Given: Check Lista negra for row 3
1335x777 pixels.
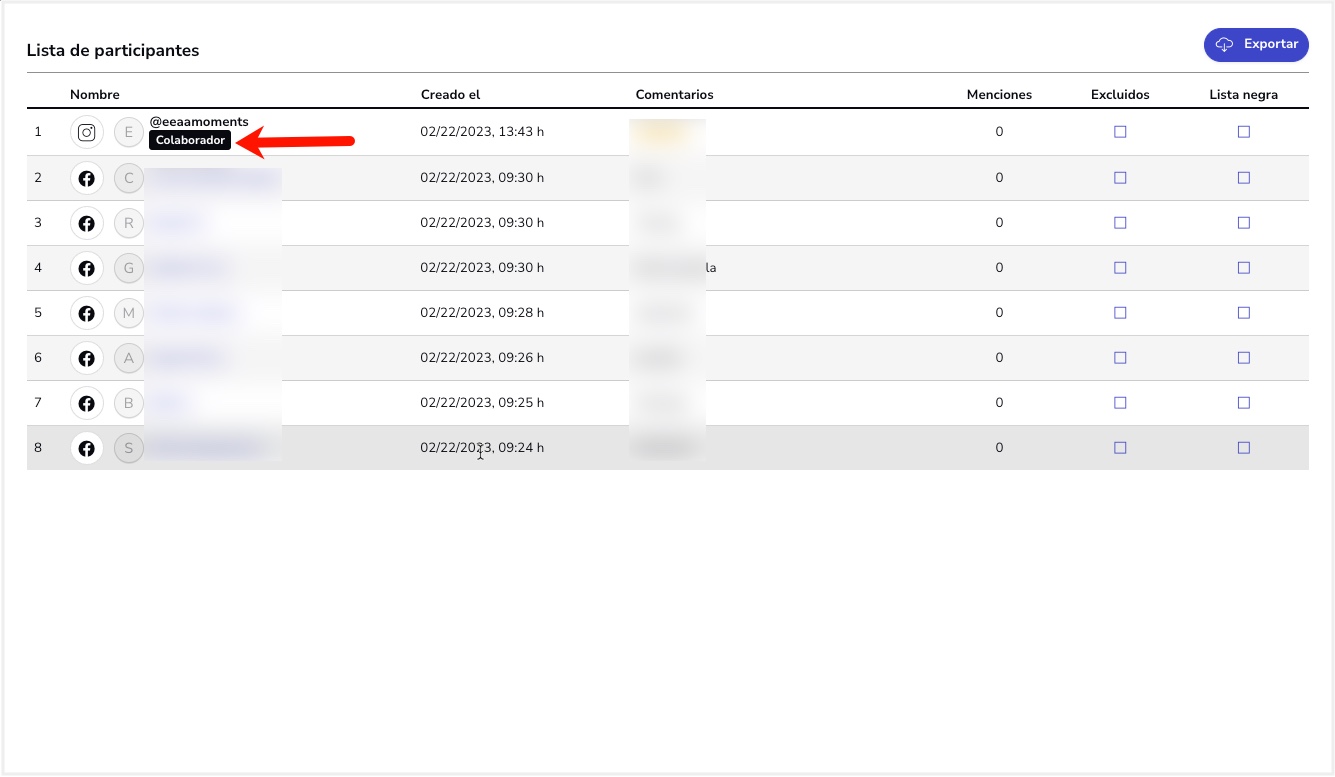Looking at the screenshot, I should click(x=1244, y=223).
